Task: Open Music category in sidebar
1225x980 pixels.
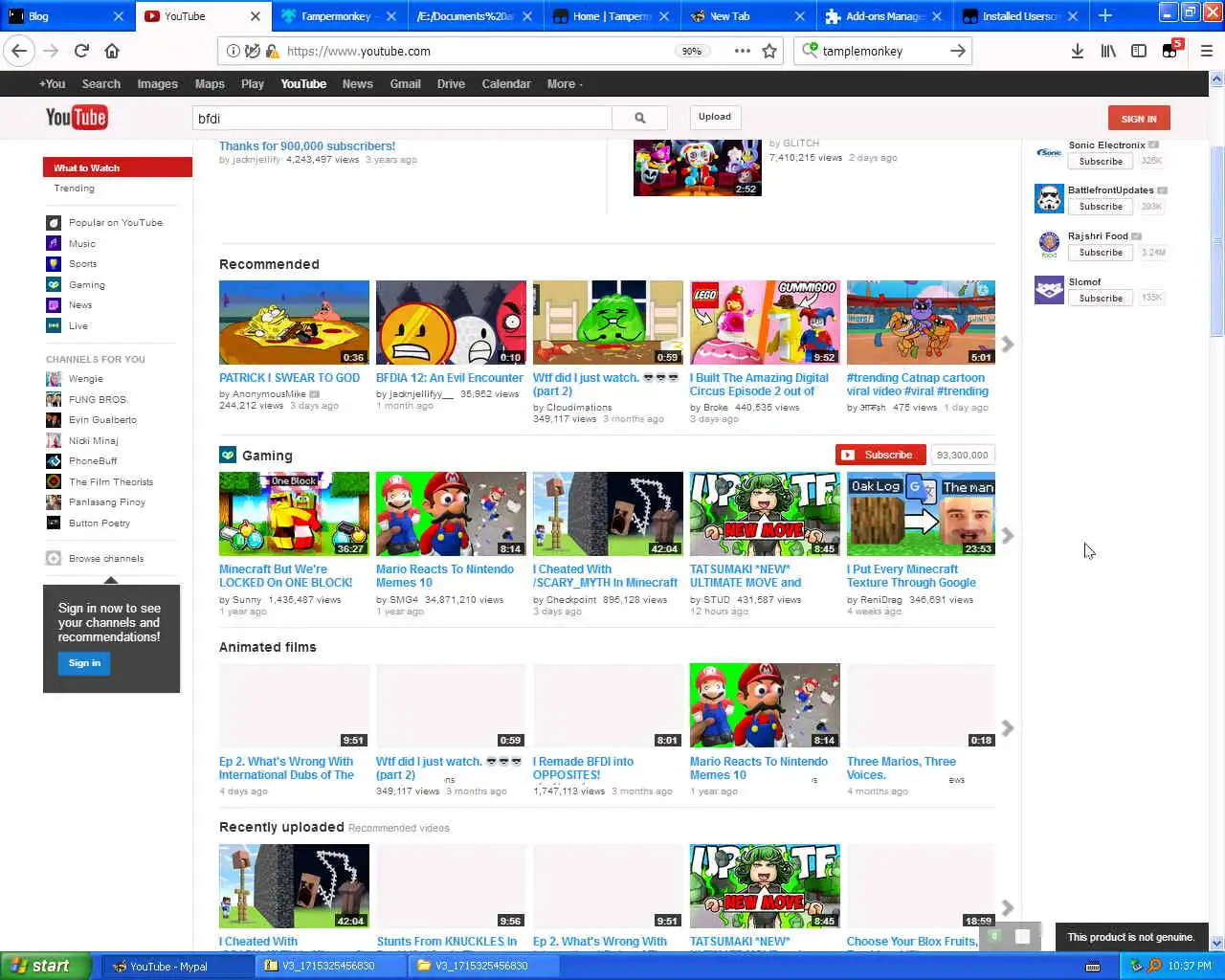Action: point(82,243)
